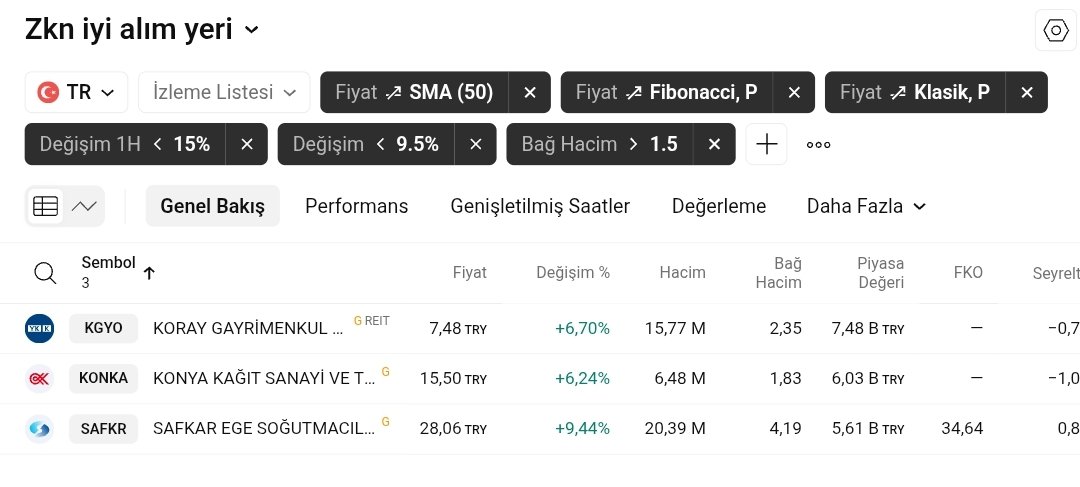1080x487 pixels.
Task: Remove the Fibonacci, P price filter
Action: pyautogui.click(x=794, y=92)
